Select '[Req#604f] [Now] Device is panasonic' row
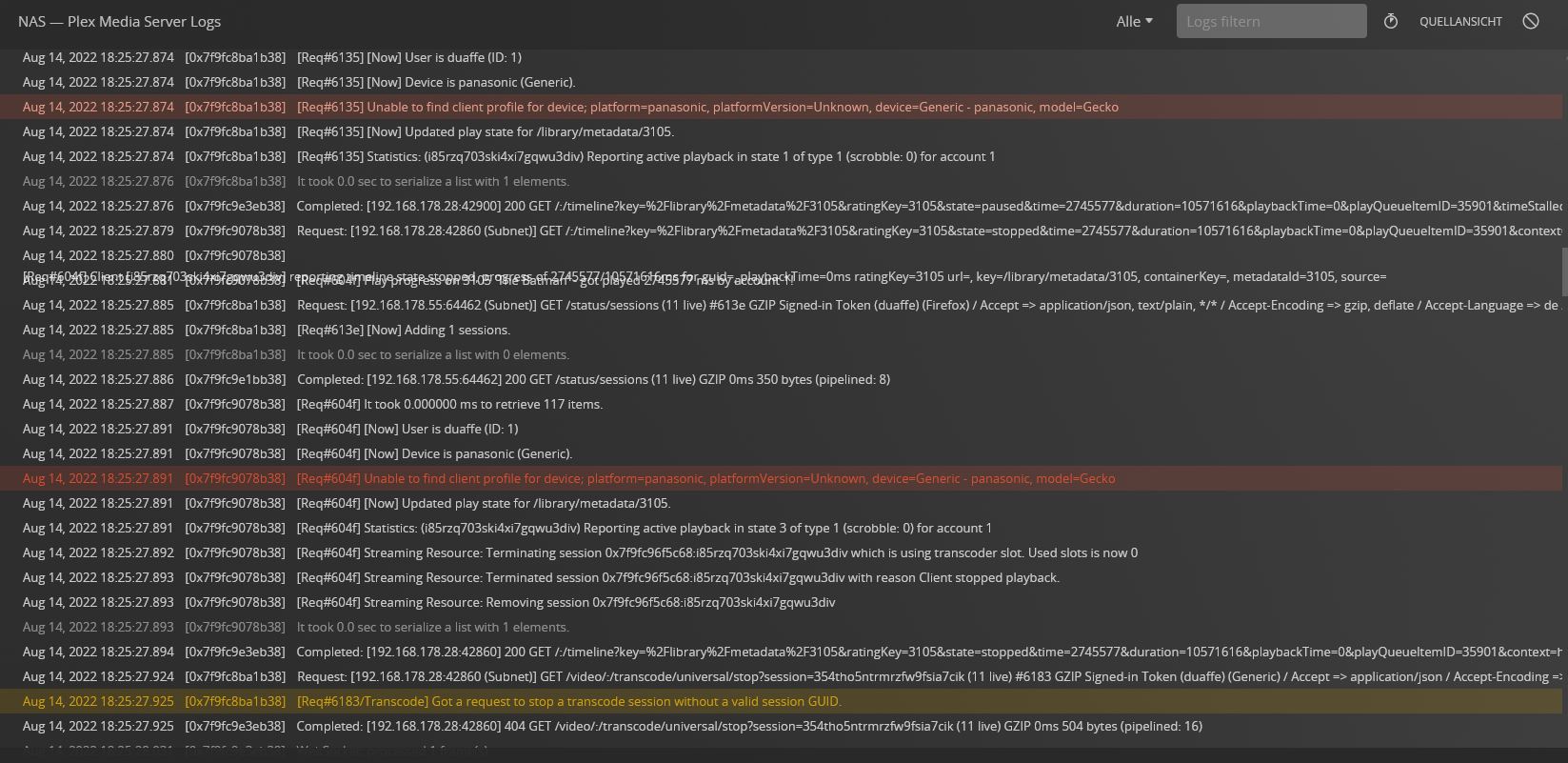This screenshot has height=763, width=1568. tap(781, 453)
